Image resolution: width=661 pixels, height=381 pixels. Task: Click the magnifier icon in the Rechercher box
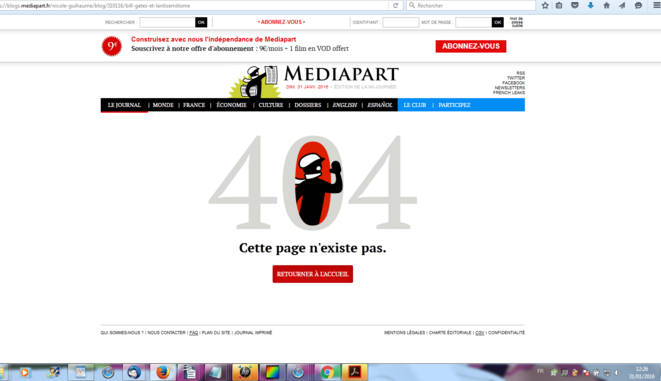412,5
